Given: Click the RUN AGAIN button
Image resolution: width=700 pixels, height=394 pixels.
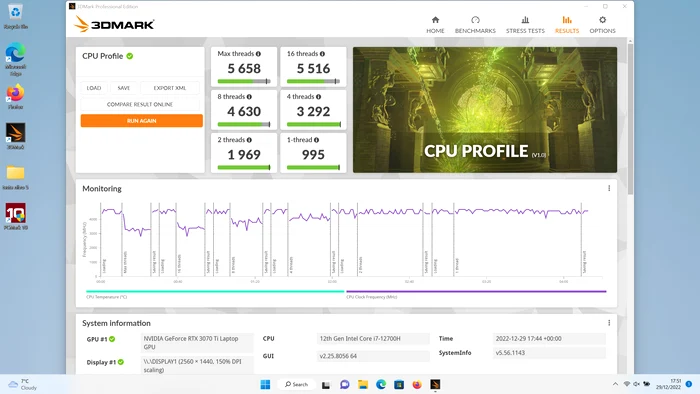Looking at the screenshot, I should point(142,121).
